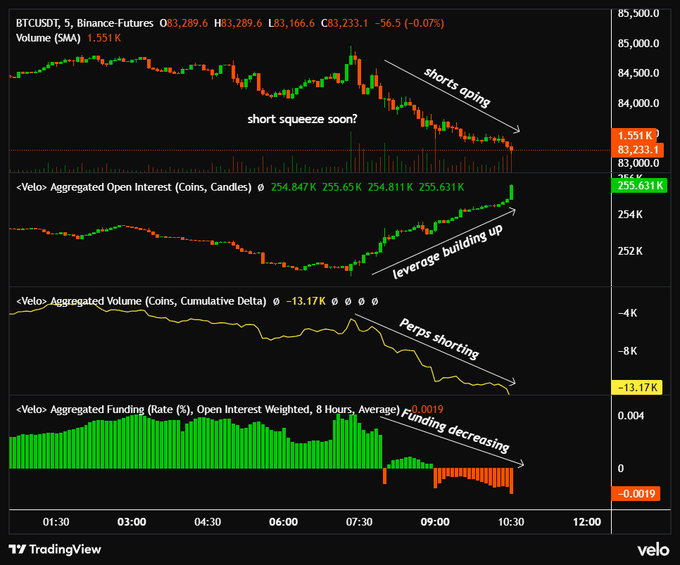This screenshot has width=680, height=565.
Task: Click the Volume (SMA) indicator label
Action: pyautogui.click(x=48, y=38)
